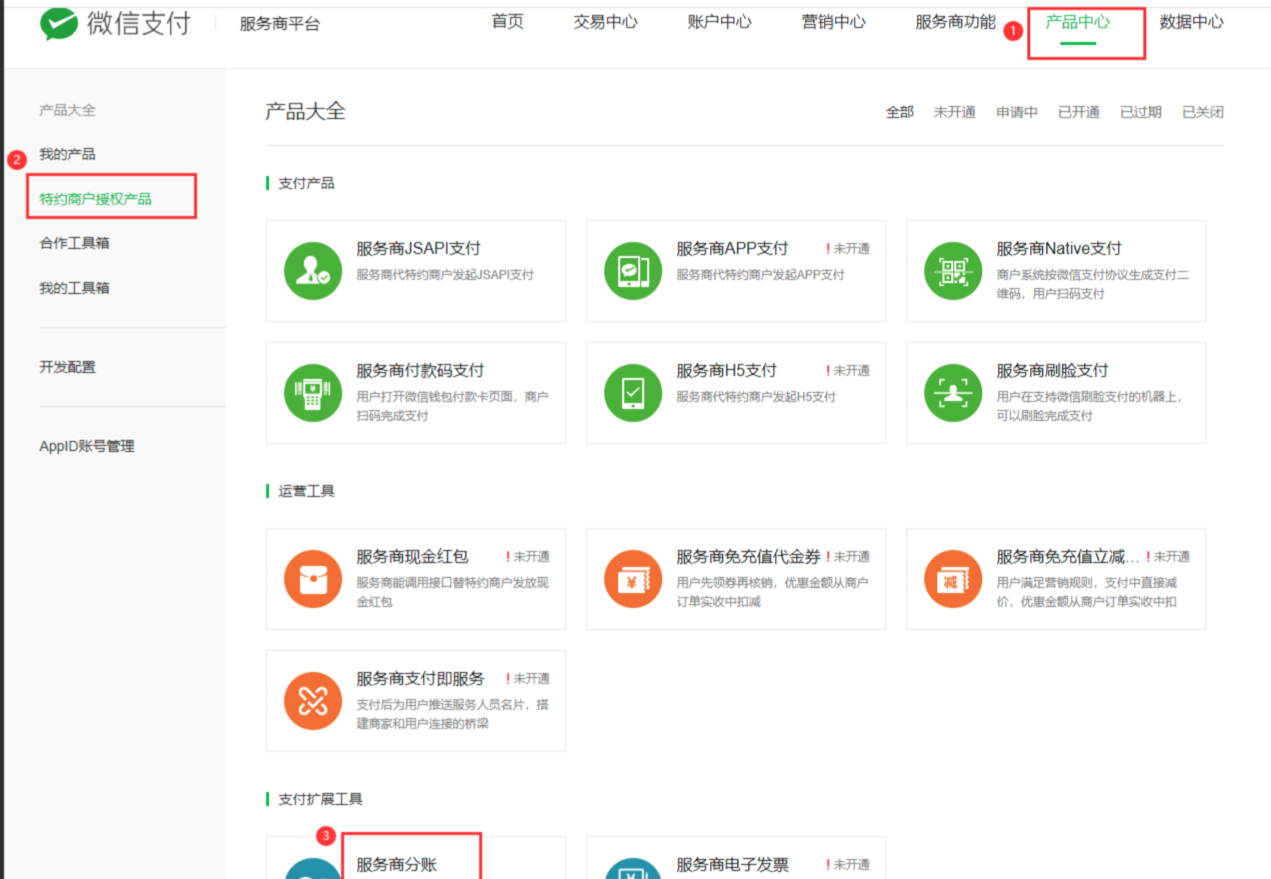This screenshot has height=879, width=1271.
Task: Open the 交易中心 navigation tab
Action: click(x=605, y=22)
